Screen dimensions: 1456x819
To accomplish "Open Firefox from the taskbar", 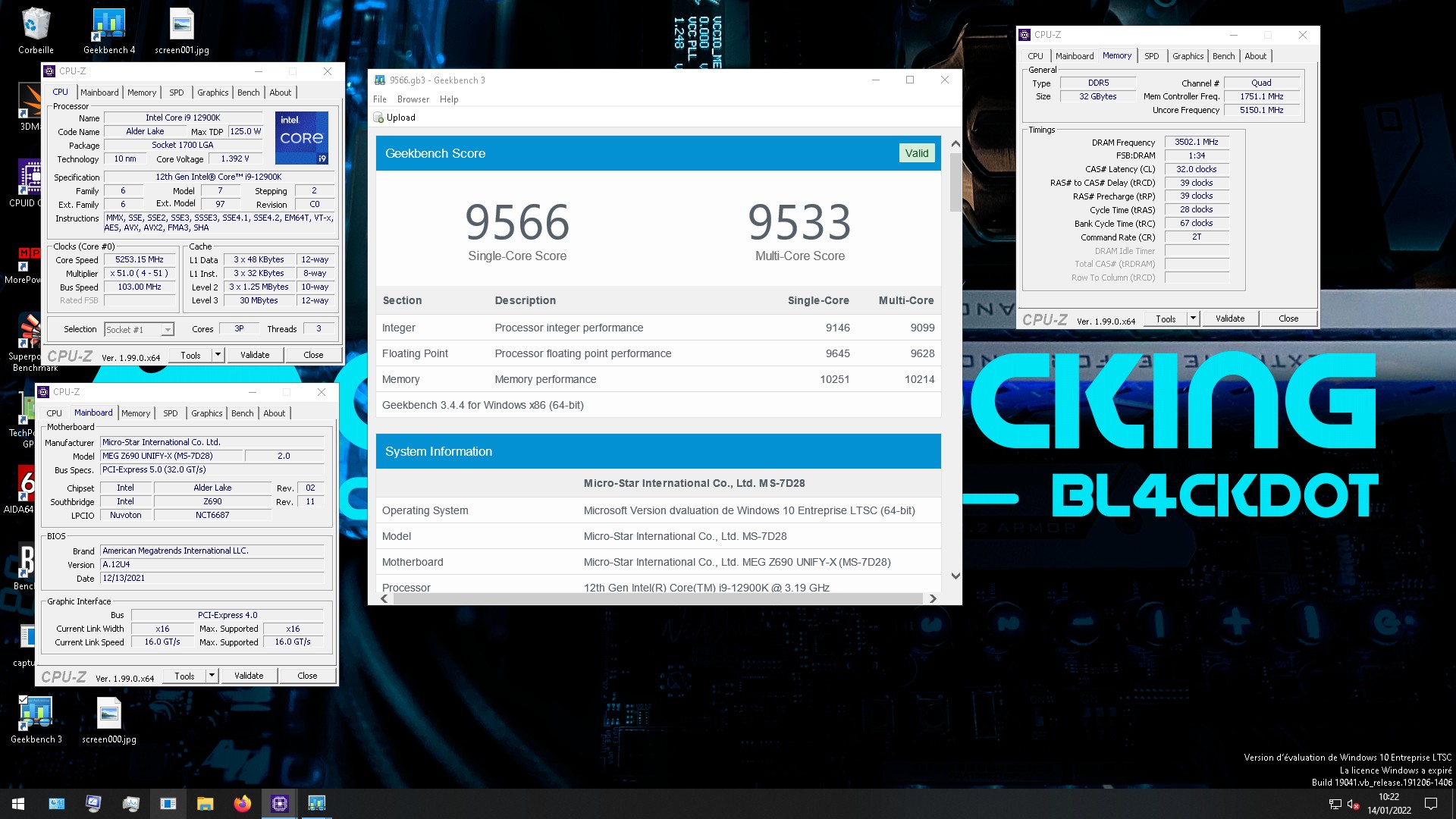I will tap(242, 804).
